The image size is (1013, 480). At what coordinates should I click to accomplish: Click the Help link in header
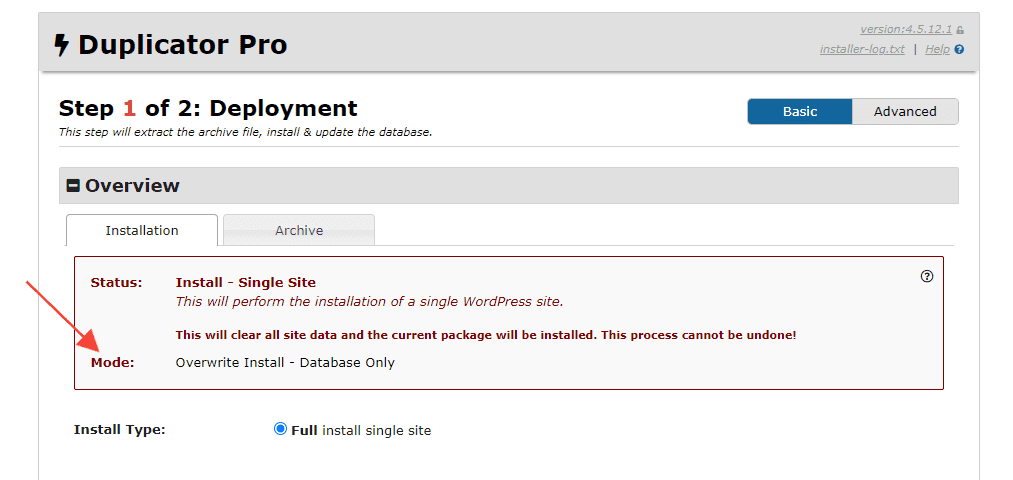coord(937,49)
